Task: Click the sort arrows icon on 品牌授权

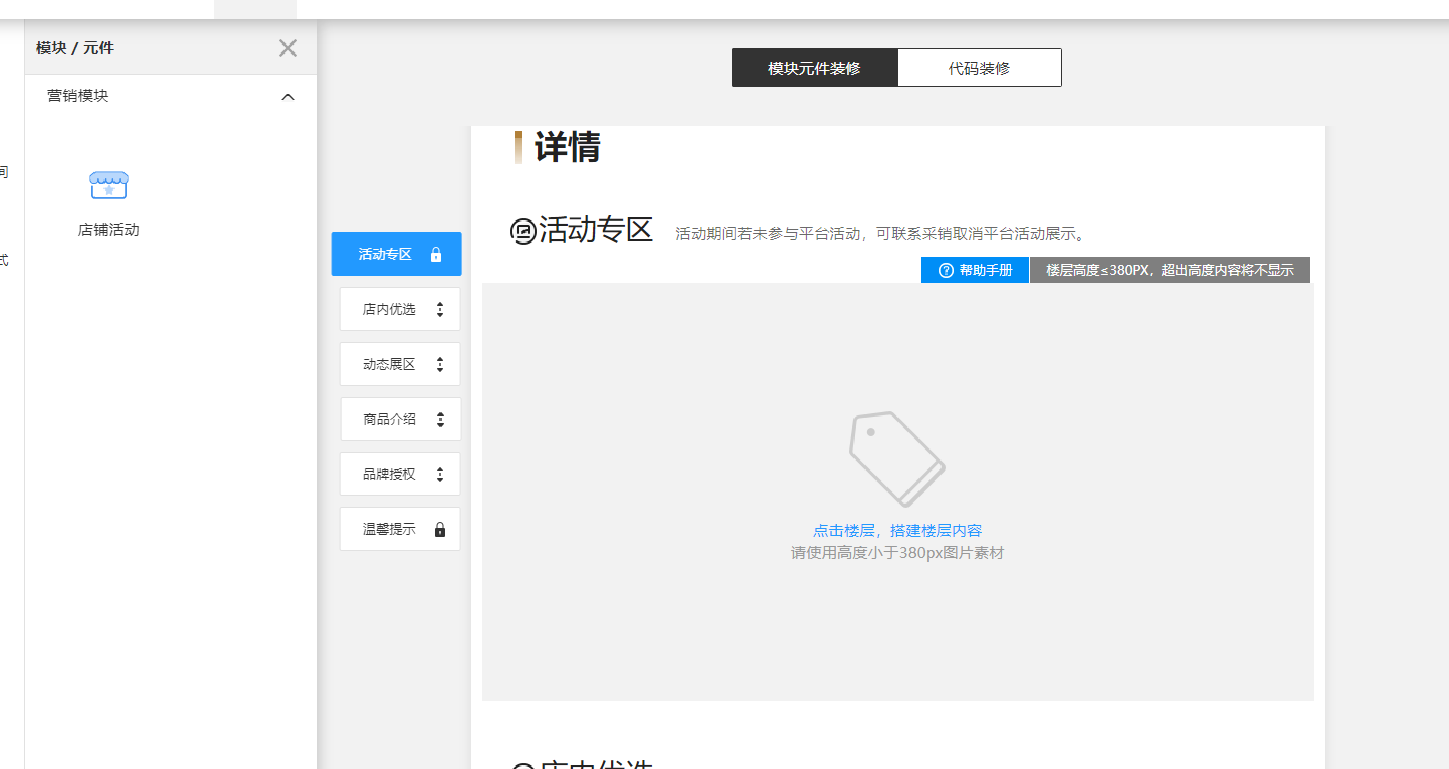Action: tap(440, 475)
